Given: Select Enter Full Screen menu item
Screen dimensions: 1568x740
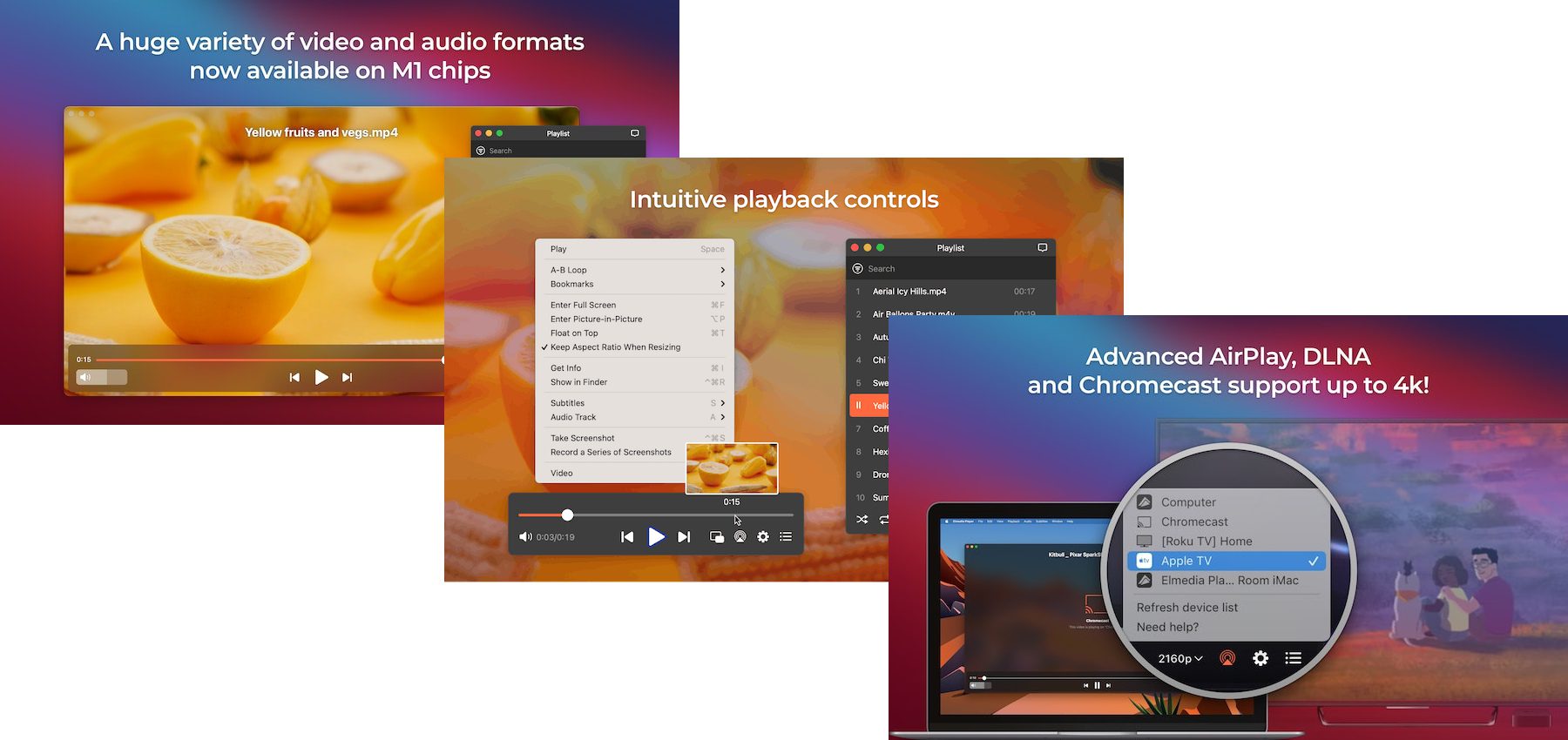Looking at the screenshot, I should pos(583,305).
